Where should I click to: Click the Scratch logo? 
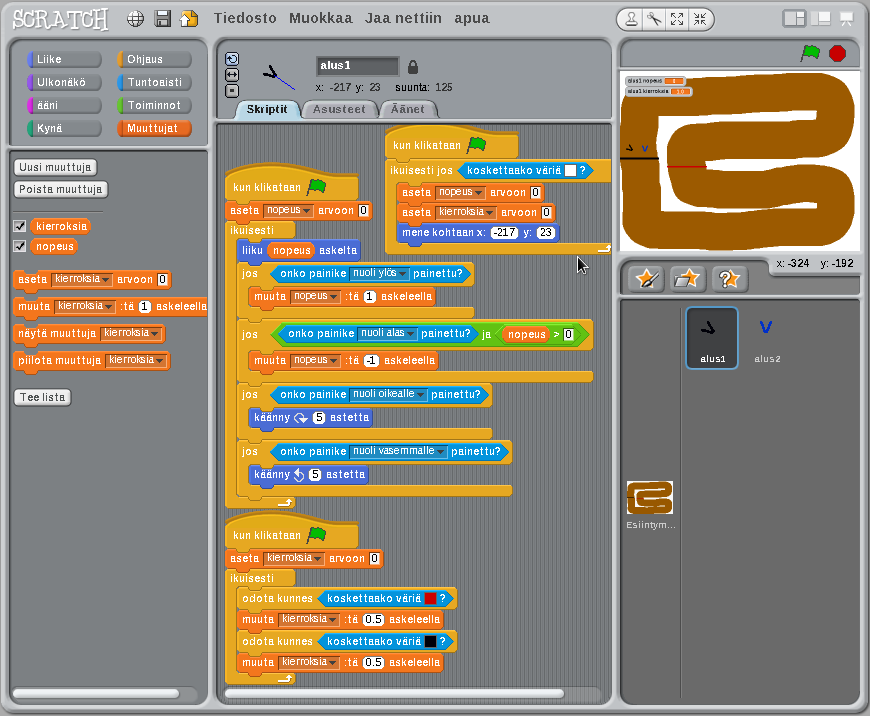pyautogui.click(x=60, y=19)
